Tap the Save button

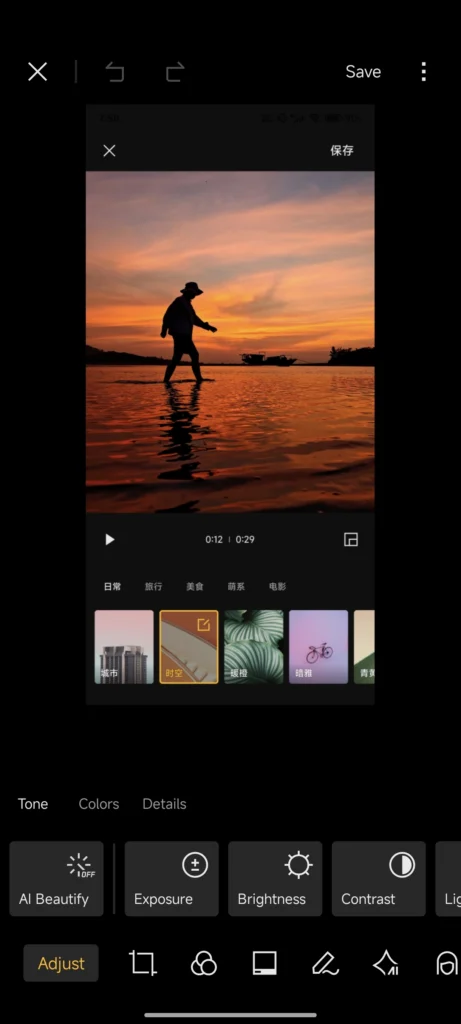(363, 72)
